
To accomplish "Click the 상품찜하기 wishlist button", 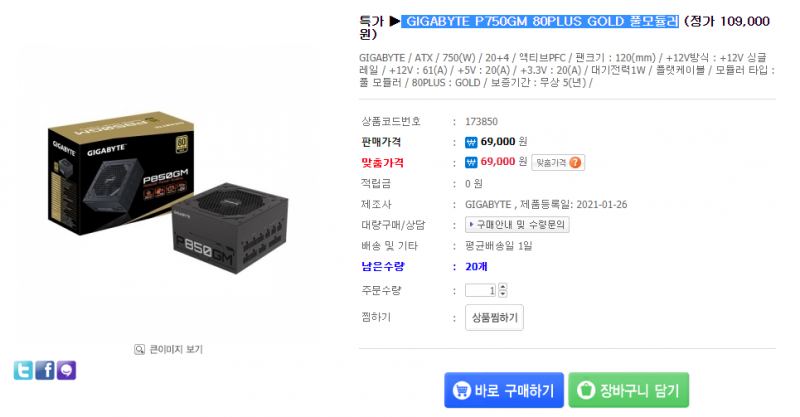I will (x=494, y=317).
